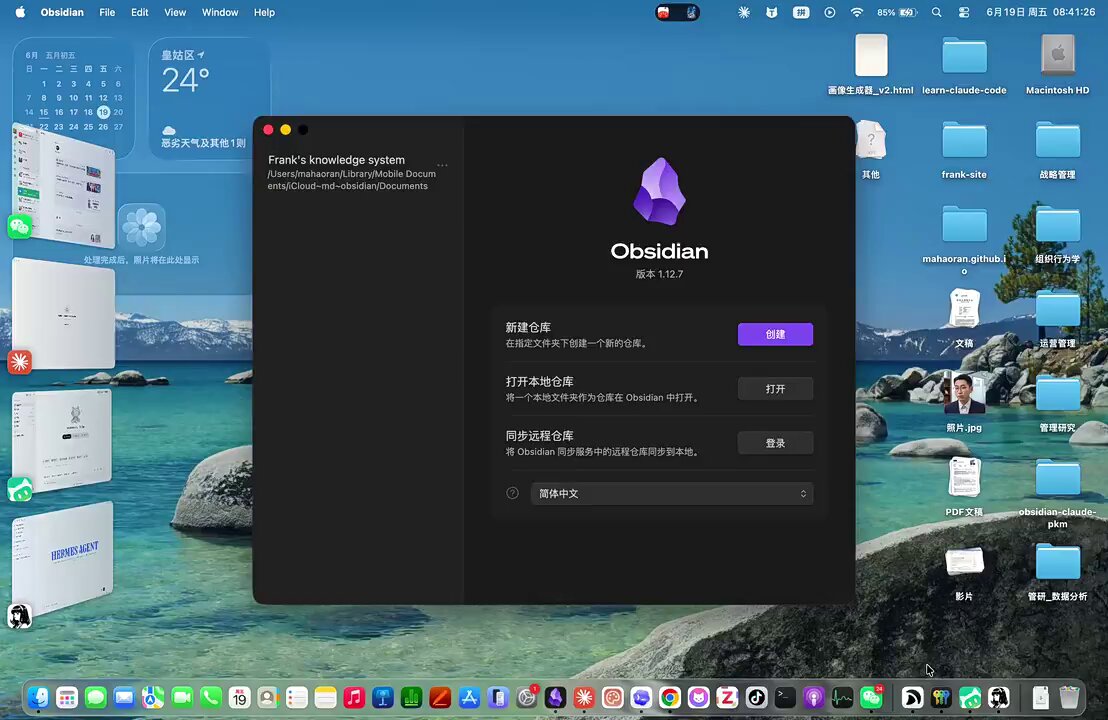The height and width of the screenshot is (720, 1108).
Task: Click the Wi-Fi status icon
Action: (856, 12)
